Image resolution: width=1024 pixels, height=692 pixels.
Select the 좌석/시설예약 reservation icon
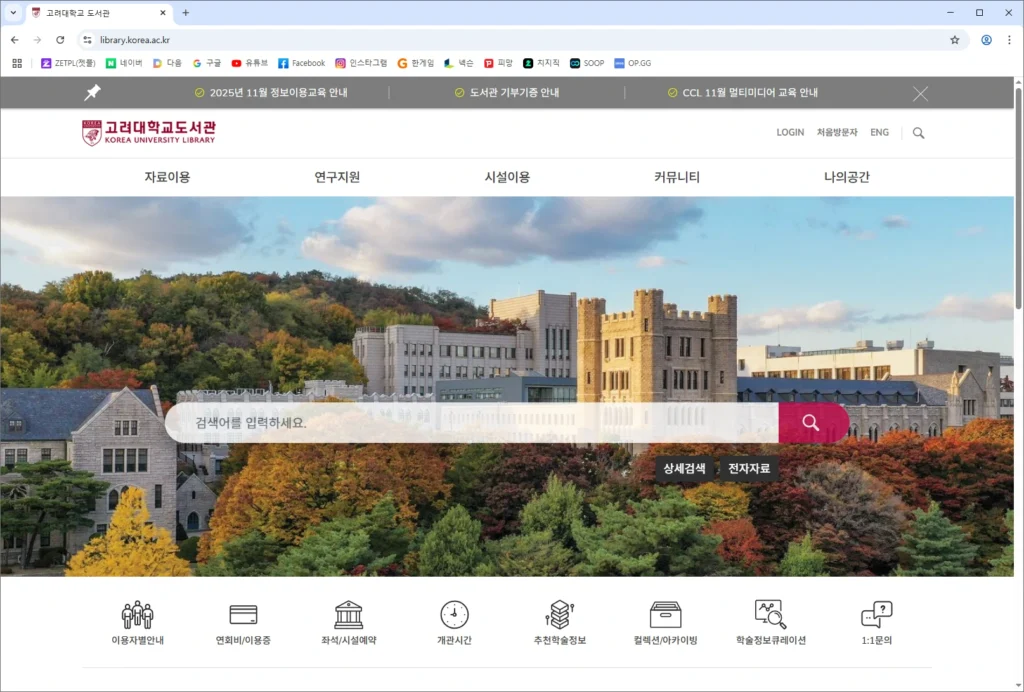click(348, 613)
